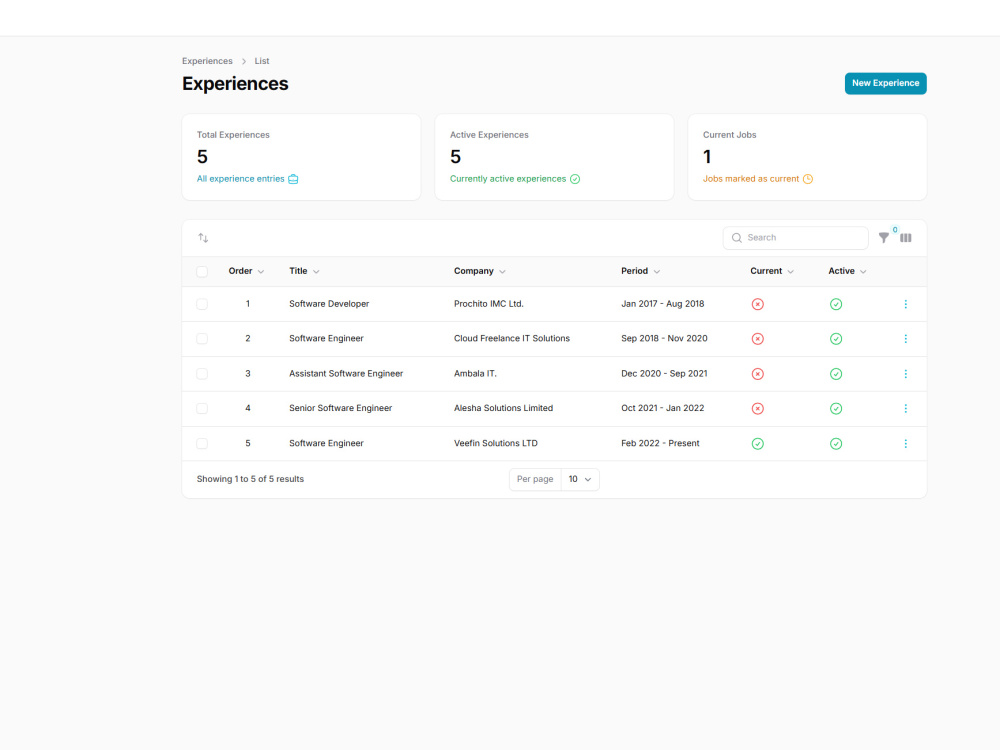Open actions menu for Ambala IT. row
This screenshot has height=750, width=1000.
[x=906, y=374]
